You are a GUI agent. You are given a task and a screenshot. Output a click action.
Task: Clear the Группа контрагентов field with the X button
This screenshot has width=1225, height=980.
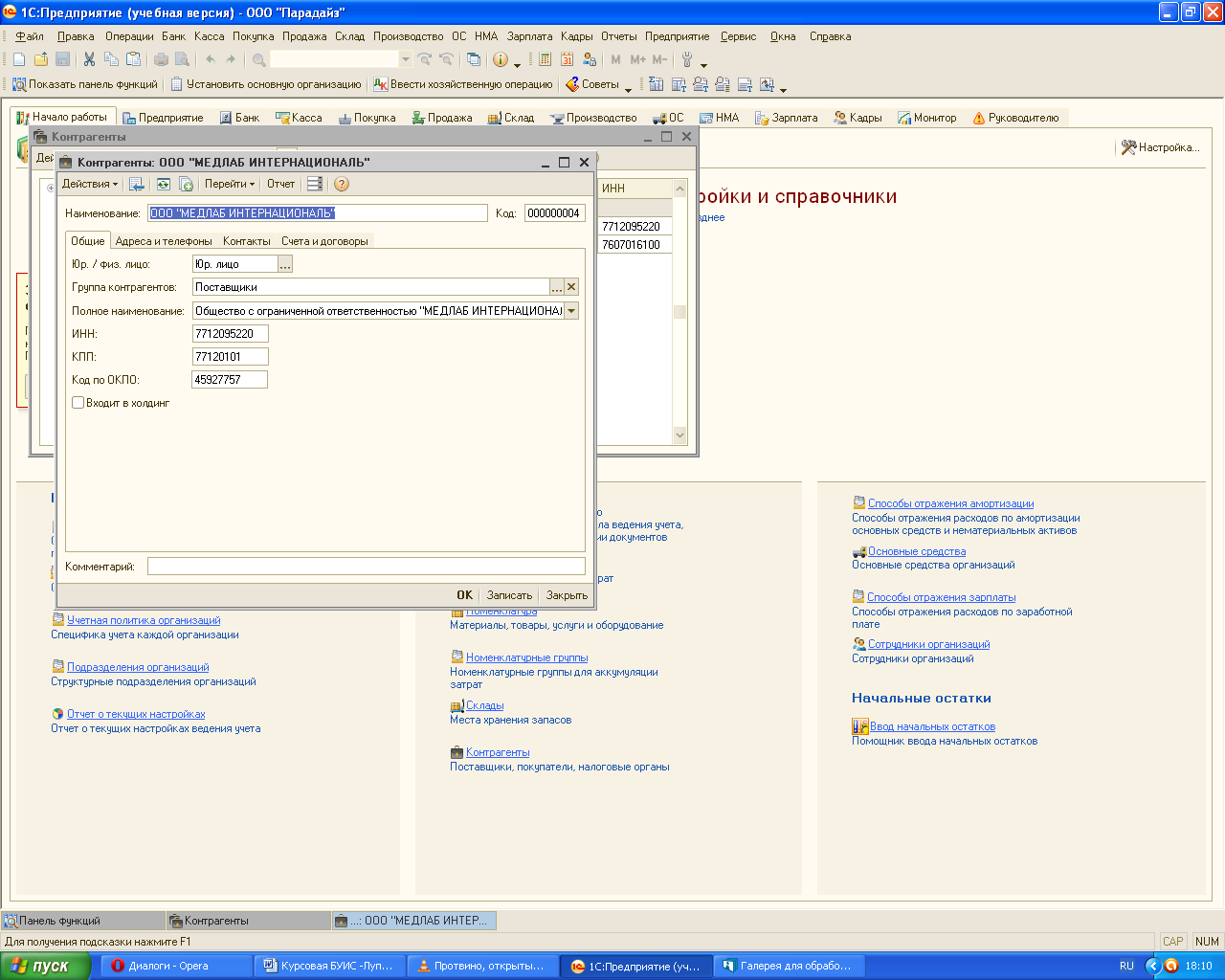pos(571,287)
